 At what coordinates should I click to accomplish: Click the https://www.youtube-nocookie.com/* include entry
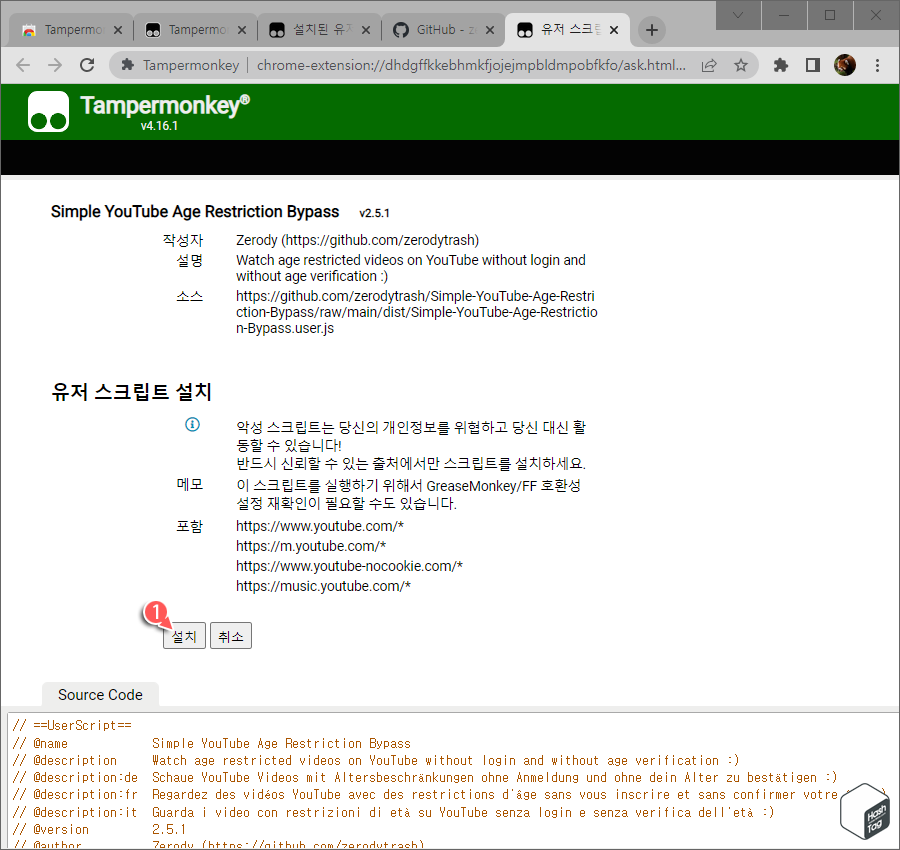click(x=350, y=566)
